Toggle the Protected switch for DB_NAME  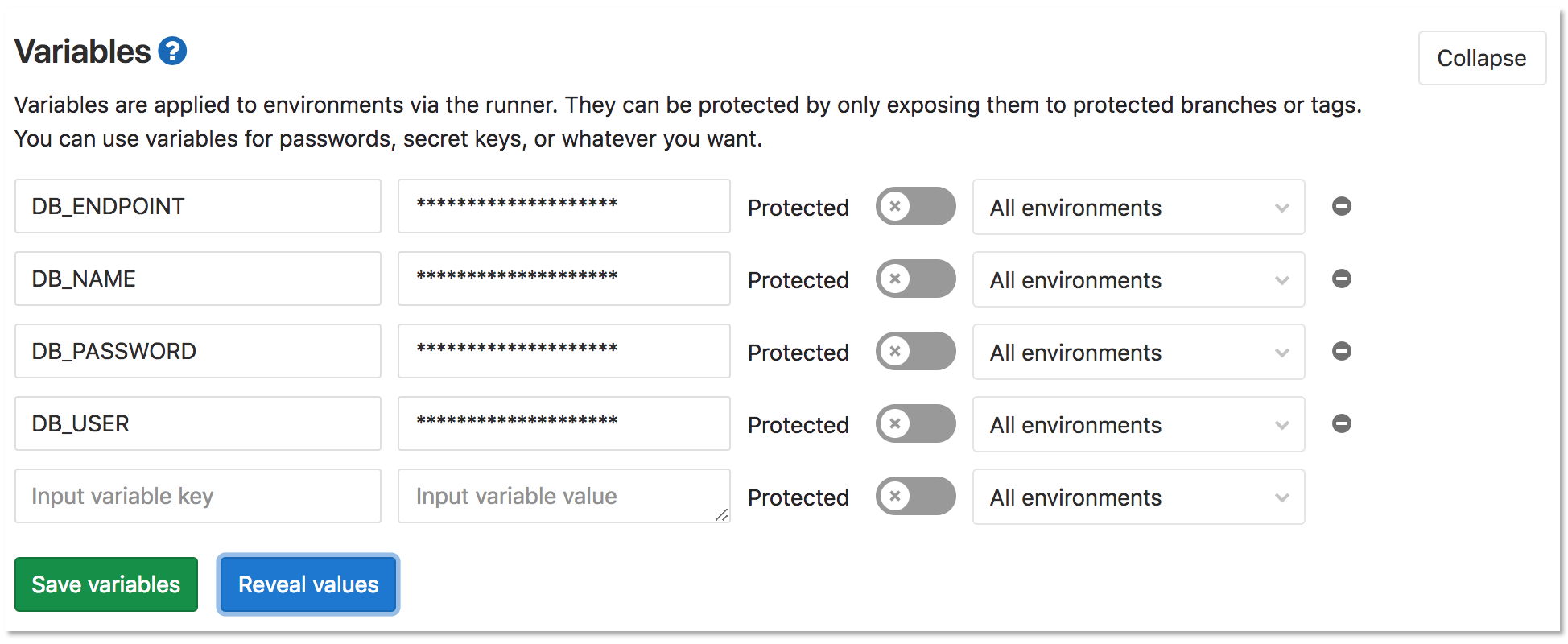[x=915, y=279]
